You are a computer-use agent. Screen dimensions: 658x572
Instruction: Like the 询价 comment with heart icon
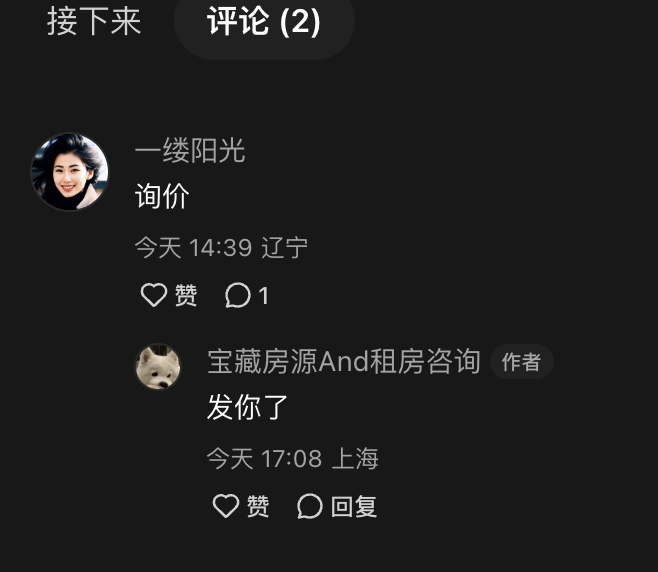(x=154, y=295)
